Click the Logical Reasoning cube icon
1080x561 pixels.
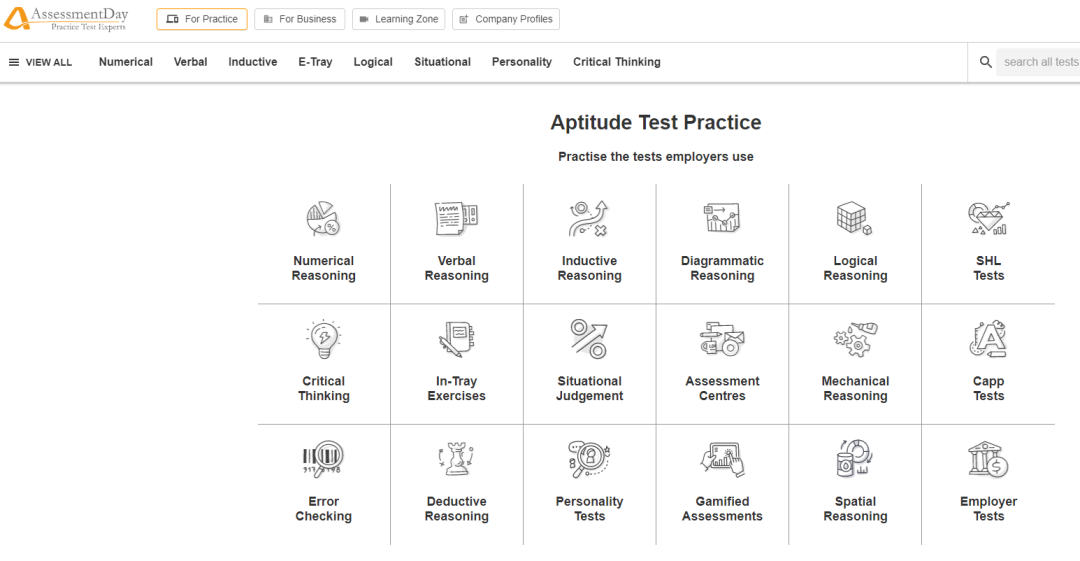coord(855,218)
